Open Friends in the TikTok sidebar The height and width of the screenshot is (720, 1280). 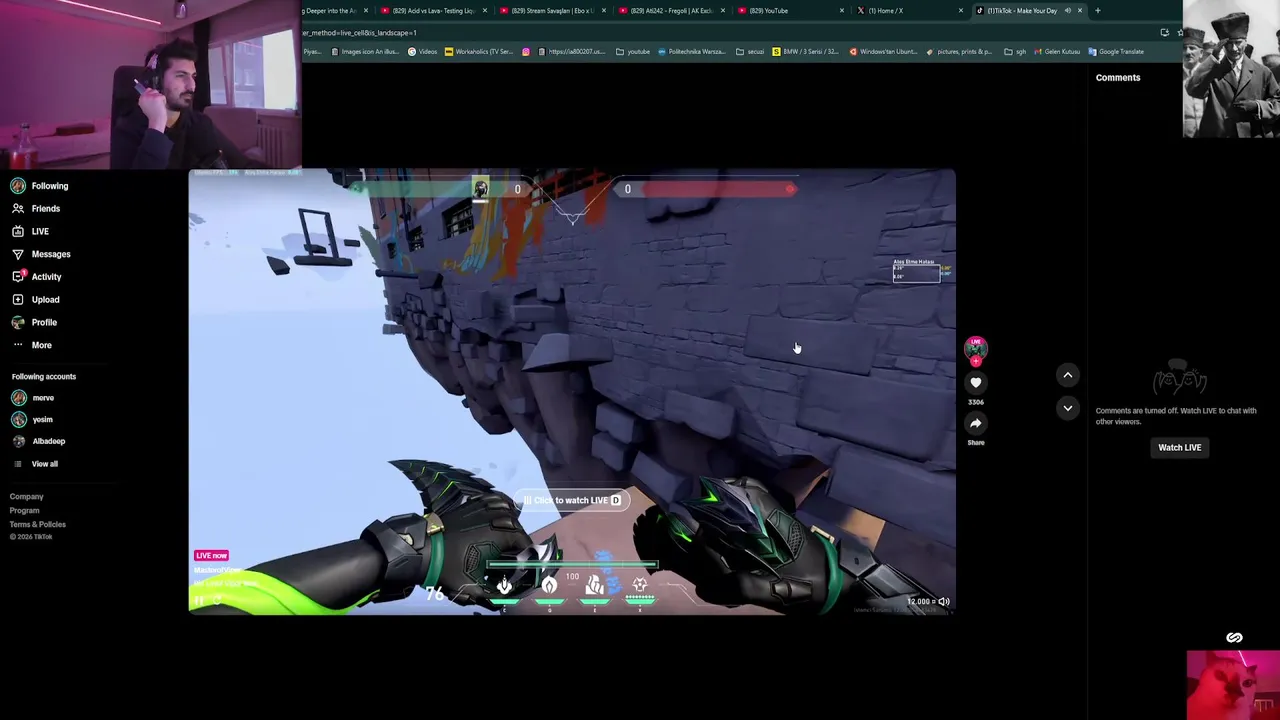click(x=36, y=209)
